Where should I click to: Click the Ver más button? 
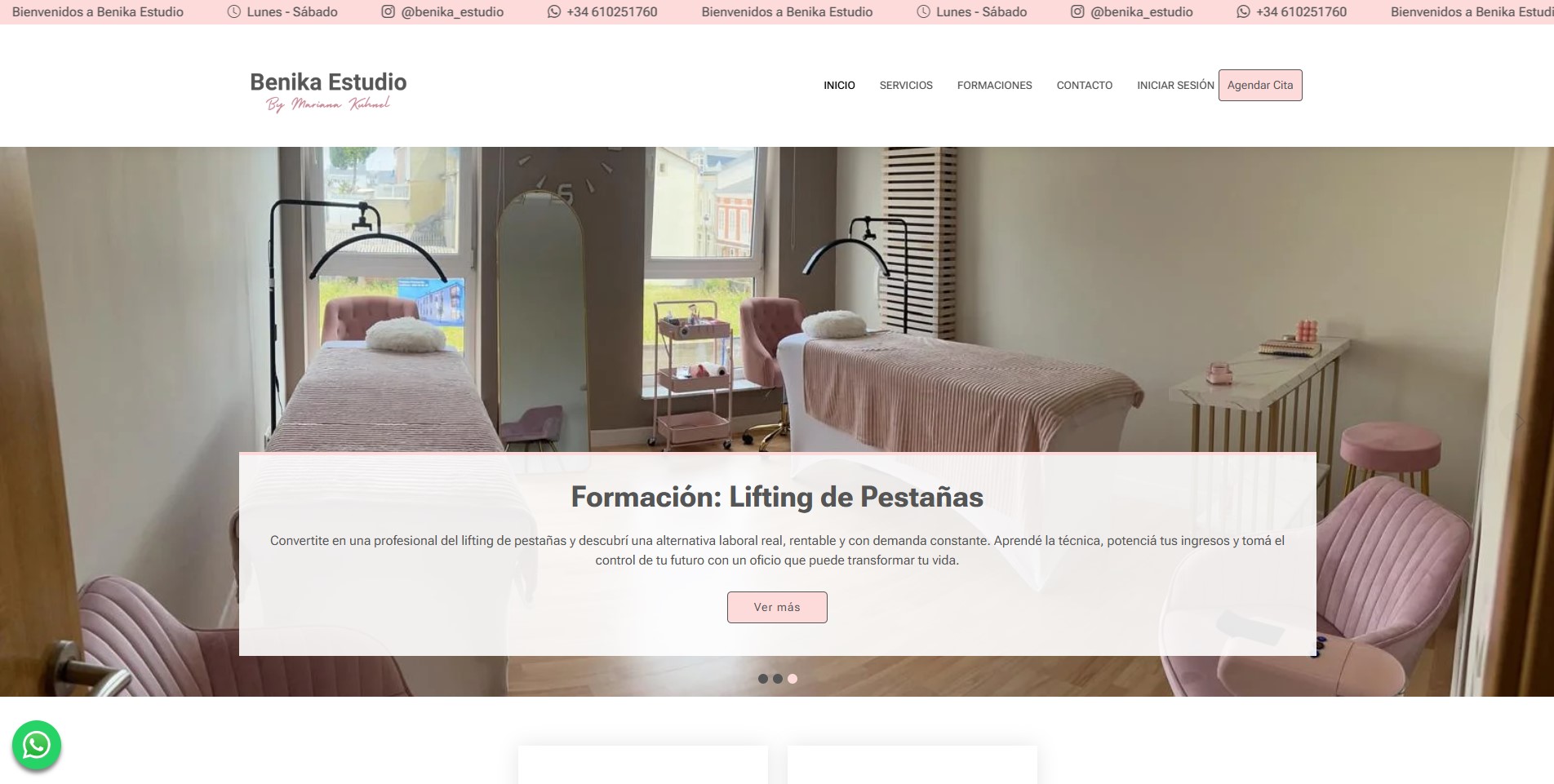tap(777, 608)
